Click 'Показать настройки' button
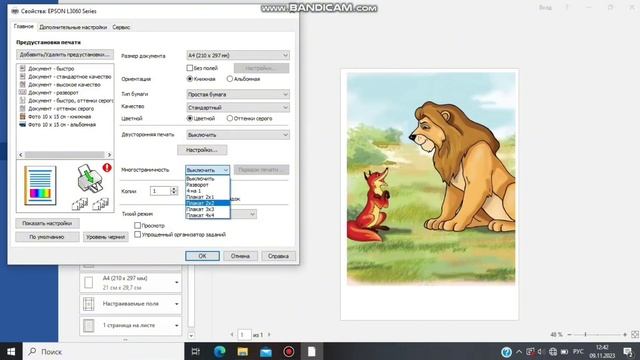The image size is (640, 360). pyautogui.click(x=47, y=223)
